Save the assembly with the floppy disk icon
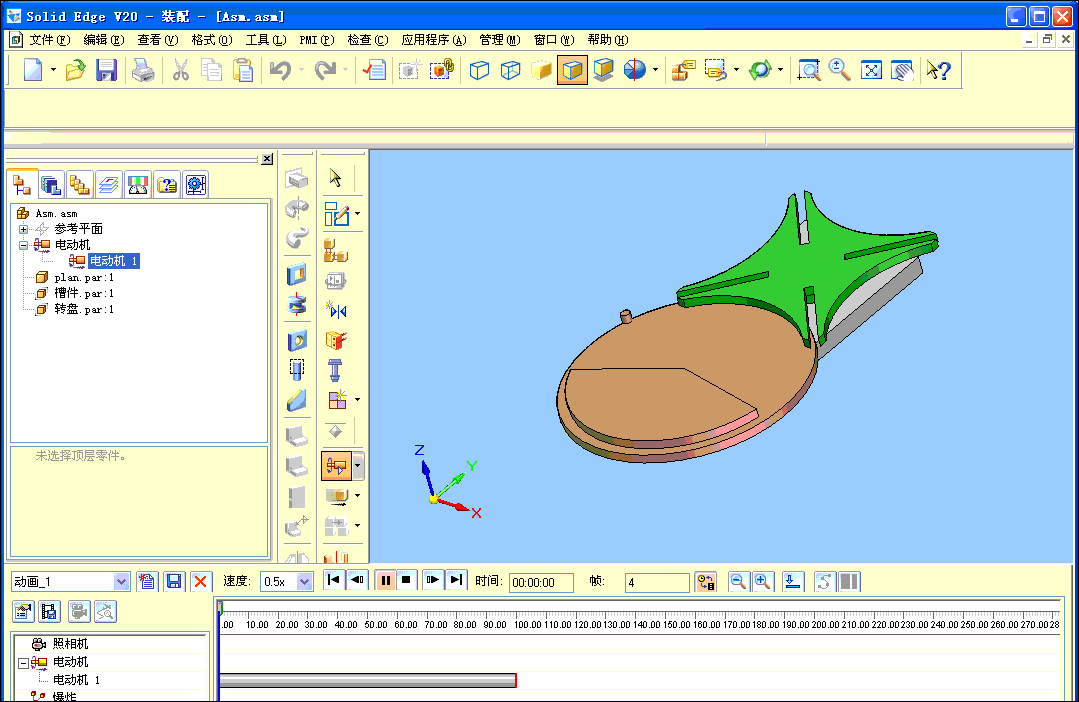The image size is (1079, 702). (106, 70)
